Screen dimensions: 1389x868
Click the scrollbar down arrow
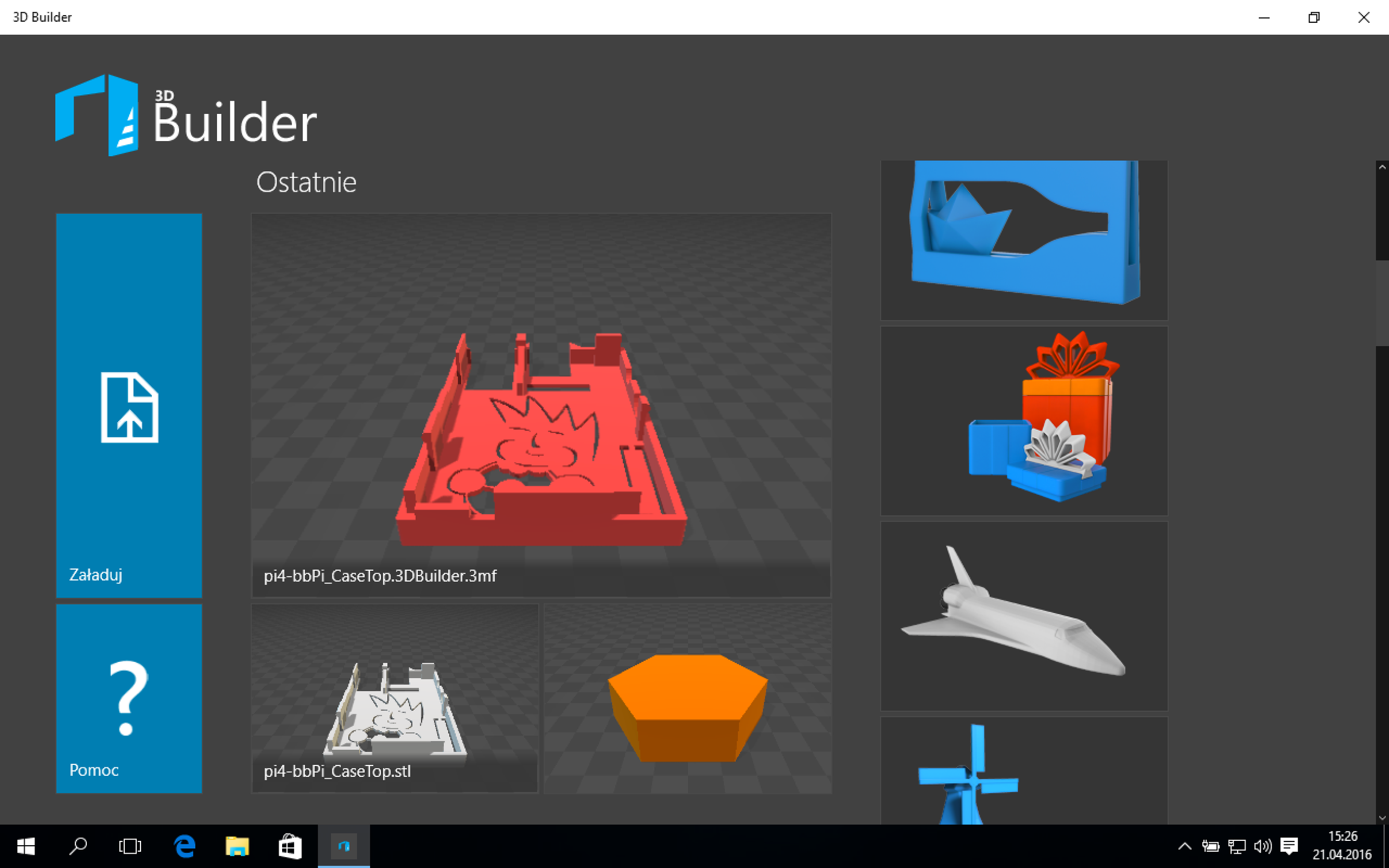1382,817
